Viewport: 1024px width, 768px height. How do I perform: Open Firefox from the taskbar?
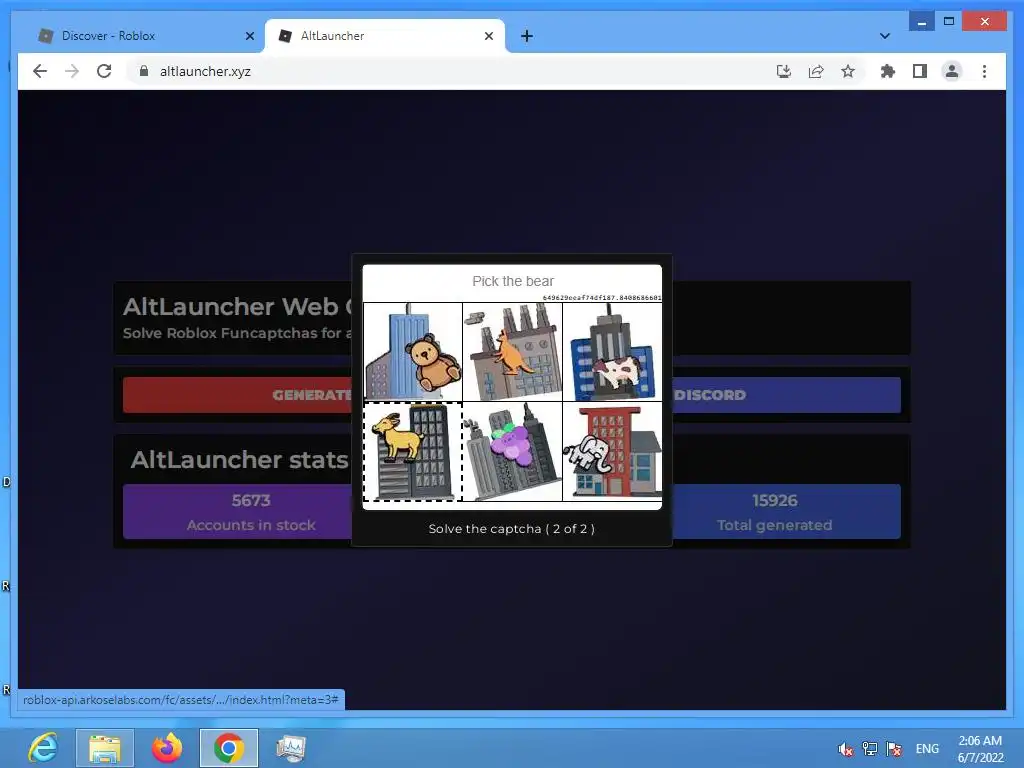coord(167,748)
